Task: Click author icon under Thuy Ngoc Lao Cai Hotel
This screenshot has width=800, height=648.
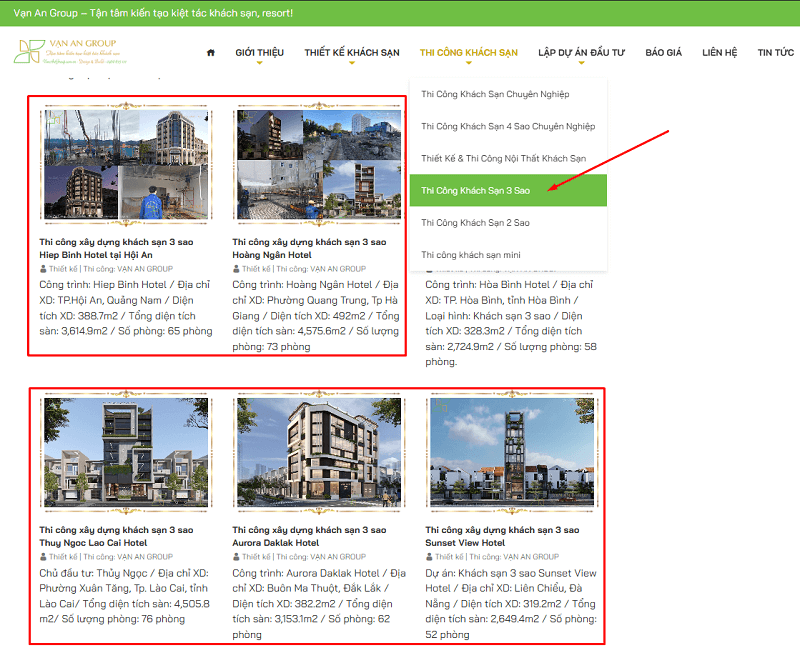Action: [43, 557]
